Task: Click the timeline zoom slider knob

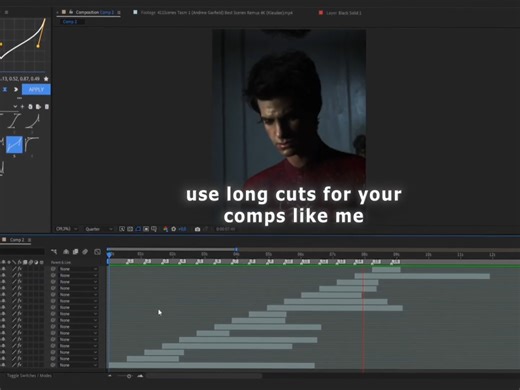Action: pyautogui.click(x=129, y=376)
